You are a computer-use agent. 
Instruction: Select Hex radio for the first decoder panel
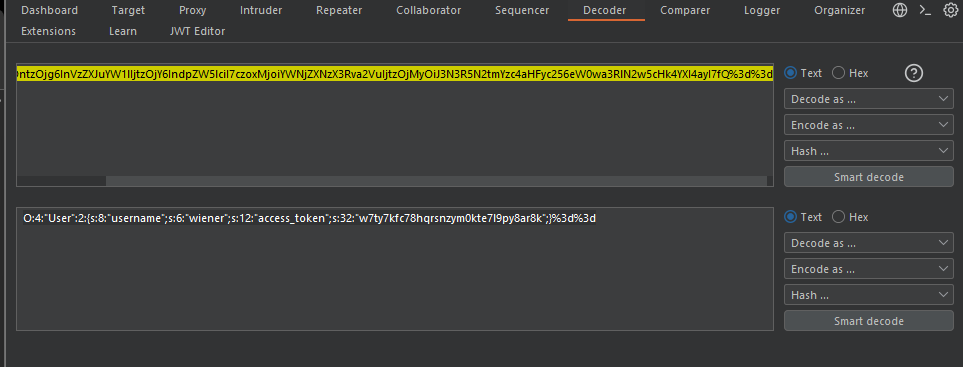[x=838, y=73]
